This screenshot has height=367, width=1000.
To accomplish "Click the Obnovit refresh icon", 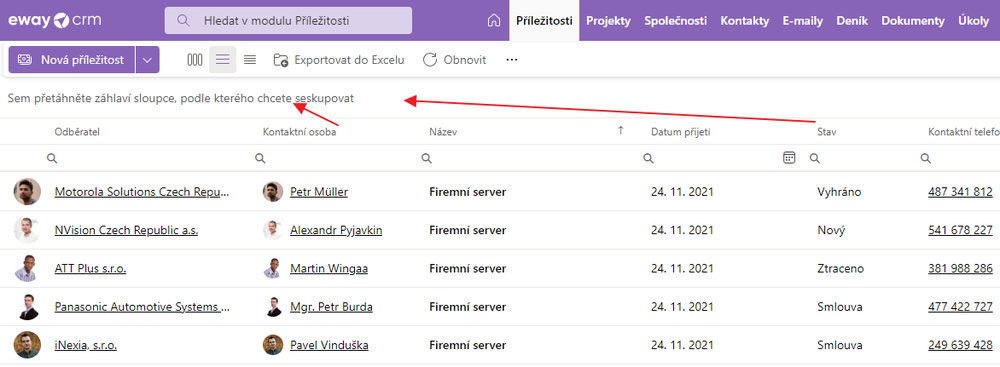I will 430,60.
